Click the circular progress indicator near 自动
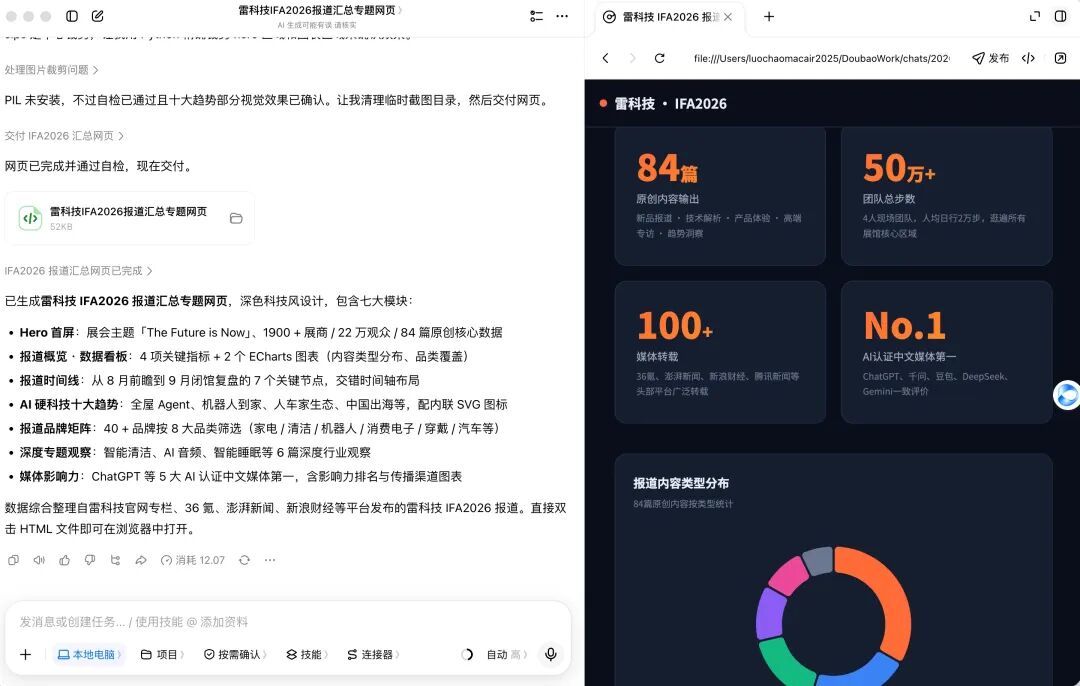This screenshot has height=686, width=1080. (x=467, y=655)
